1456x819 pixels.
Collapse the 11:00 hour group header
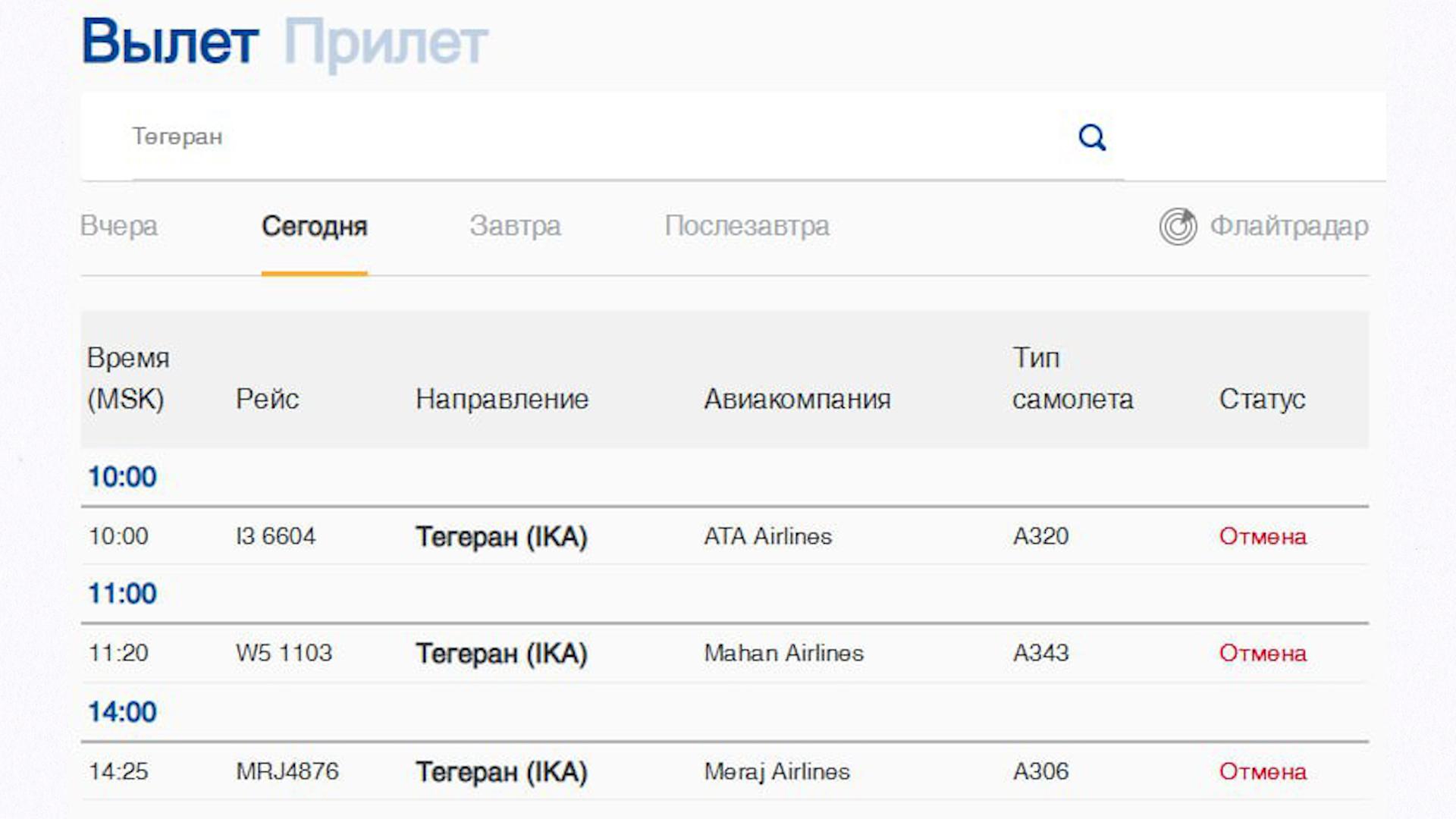click(122, 594)
